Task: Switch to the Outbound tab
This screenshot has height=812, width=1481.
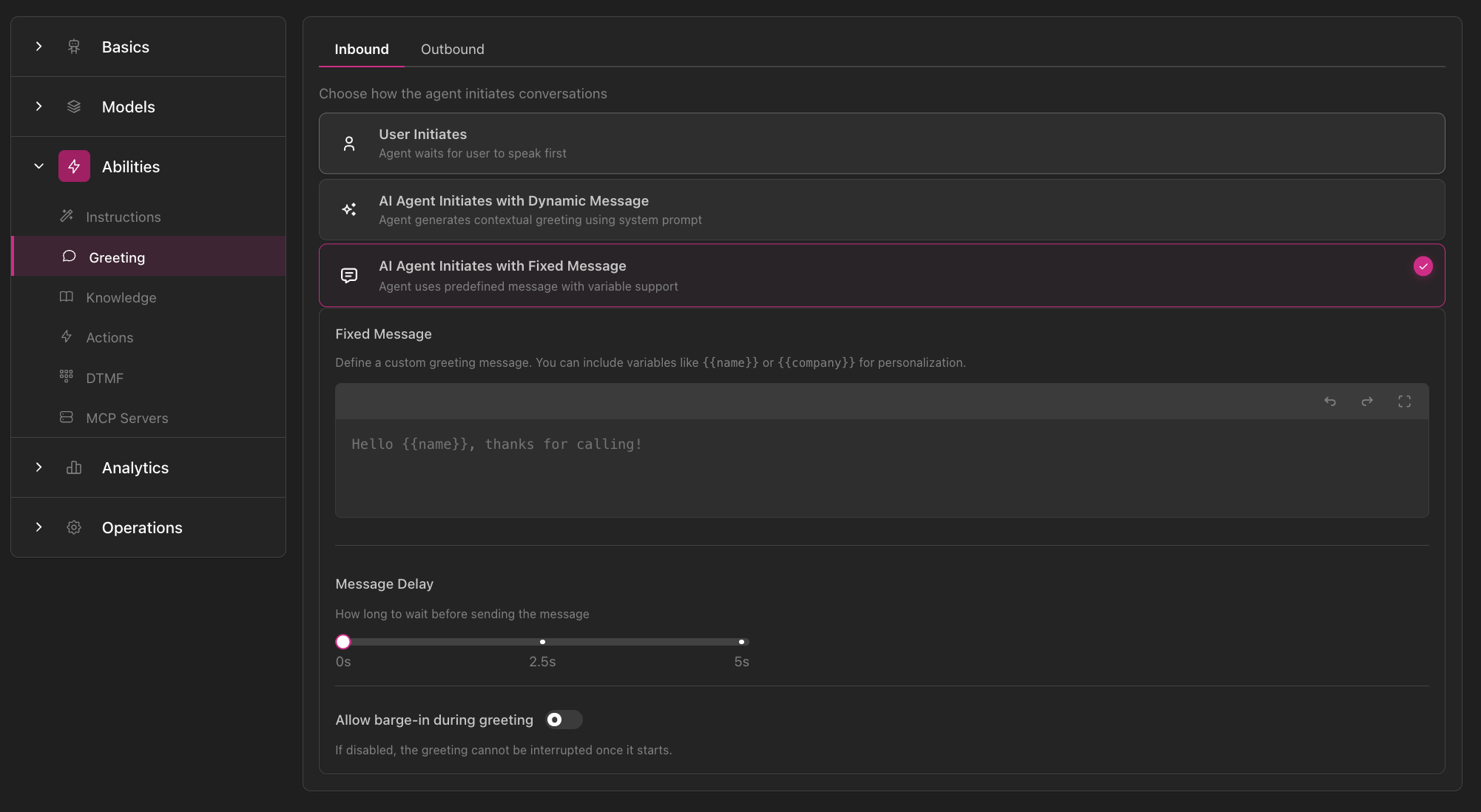Action: [452, 49]
